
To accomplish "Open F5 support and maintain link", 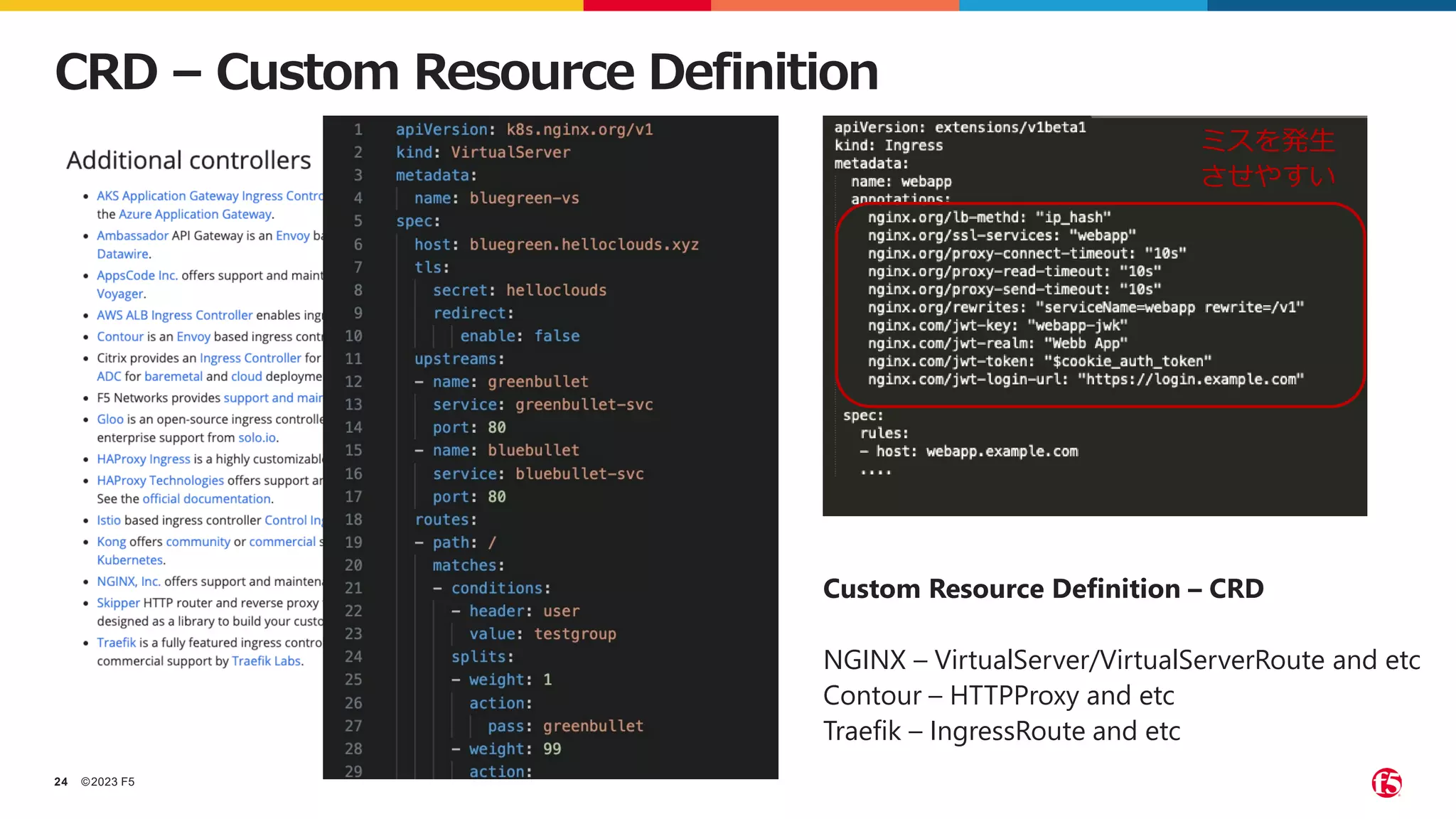I will pyautogui.click(x=273, y=397).
